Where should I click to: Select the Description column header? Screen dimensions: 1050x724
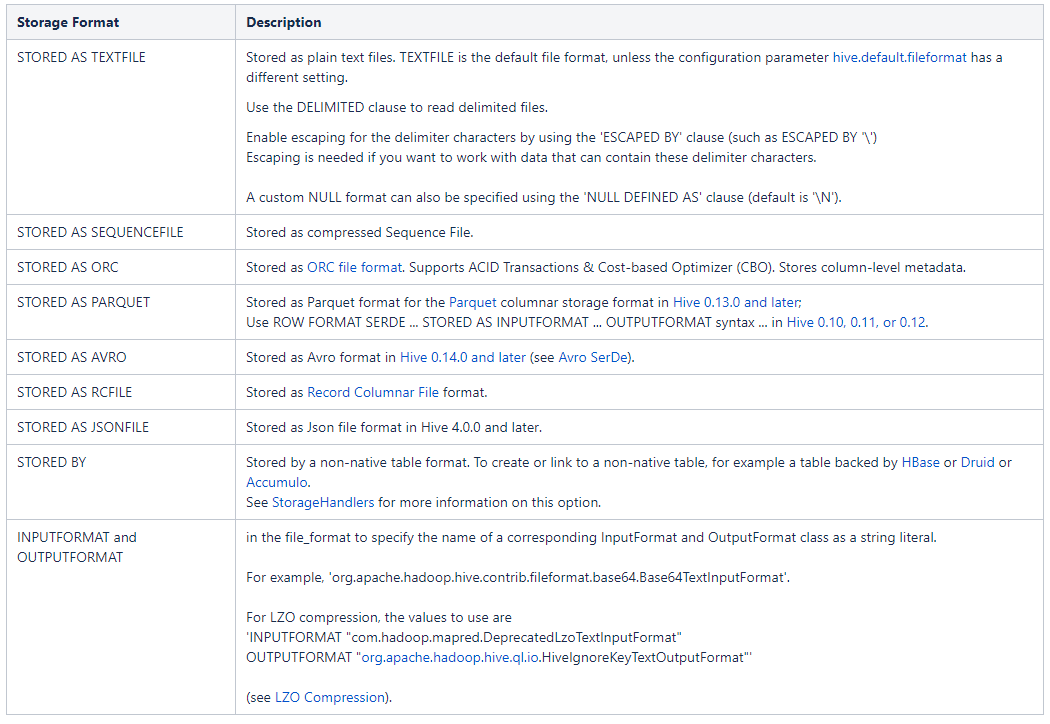(x=639, y=22)
